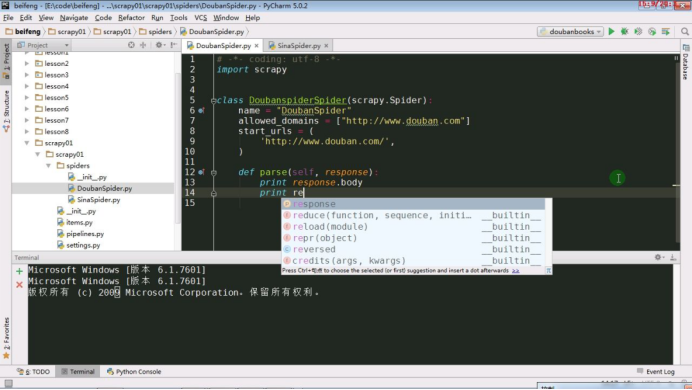Open Project panel settings gear

(159, 45)
